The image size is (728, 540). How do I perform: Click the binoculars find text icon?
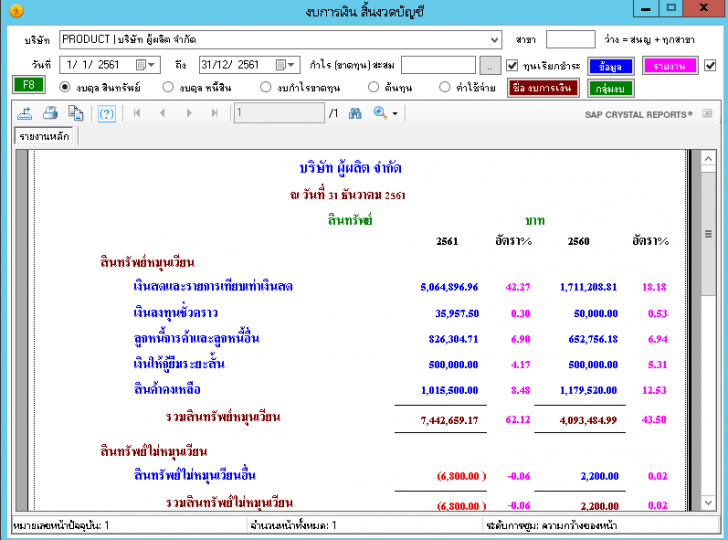pos(355,113)
